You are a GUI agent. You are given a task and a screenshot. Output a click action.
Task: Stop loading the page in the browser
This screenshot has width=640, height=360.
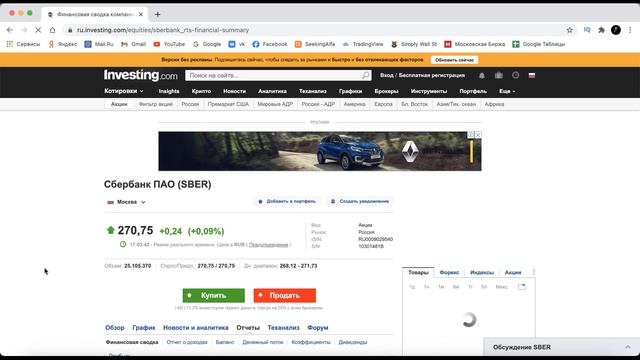click(38, 30)
